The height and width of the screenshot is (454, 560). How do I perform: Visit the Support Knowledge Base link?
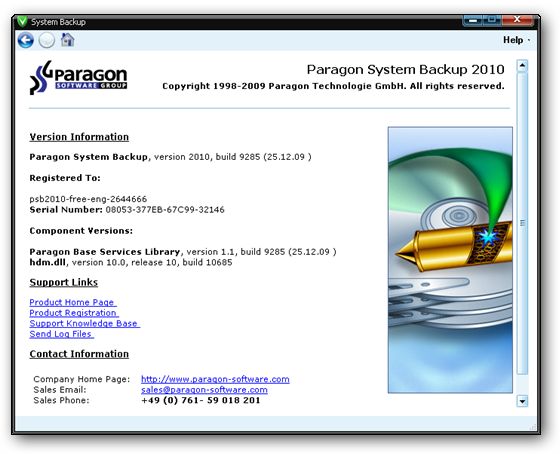pos(84,324)
